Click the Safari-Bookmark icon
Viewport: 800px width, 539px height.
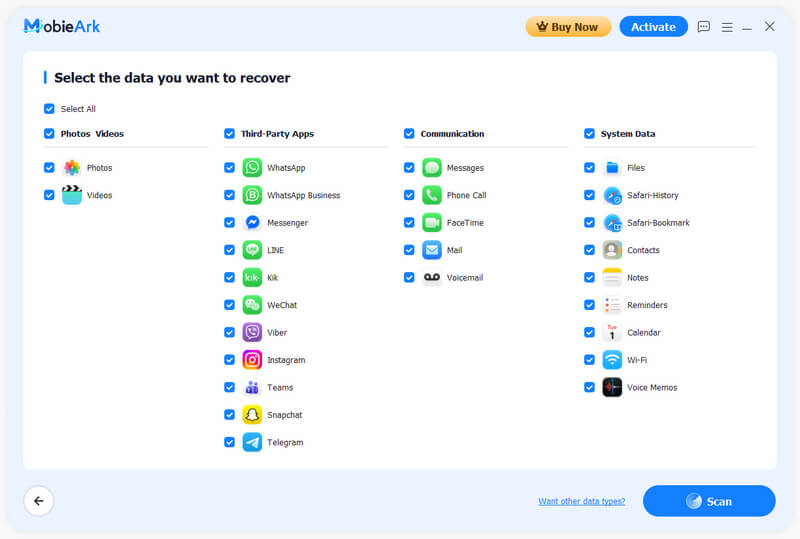pos(612,223)
